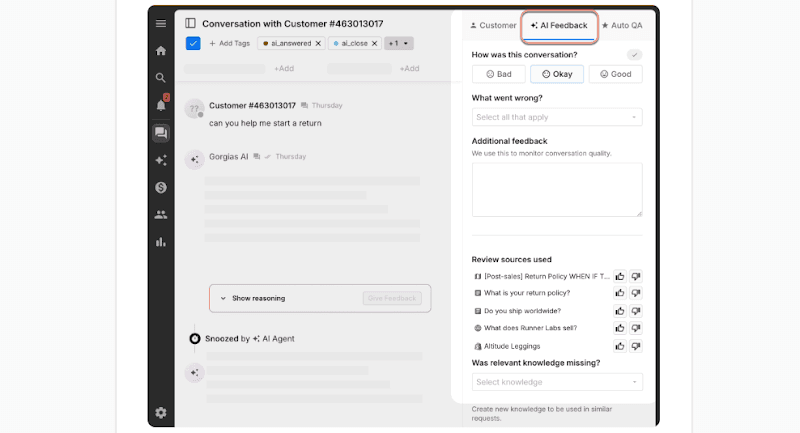Switch to the Customer tab
The height and width of the screenshot is (433, 800).
[493, 26]
